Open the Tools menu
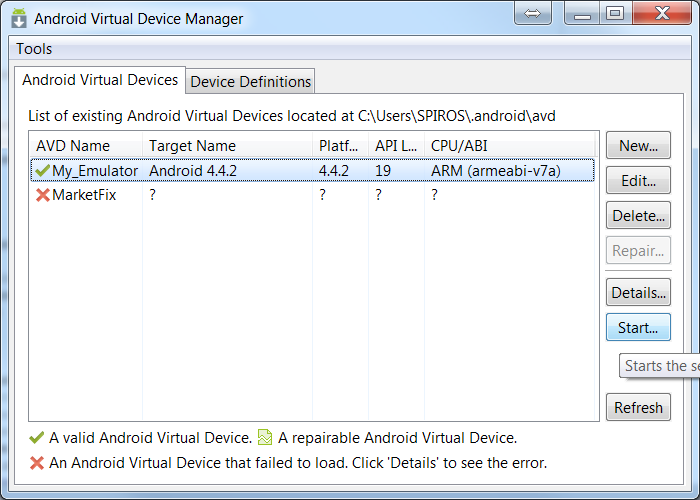 (34, 49)
